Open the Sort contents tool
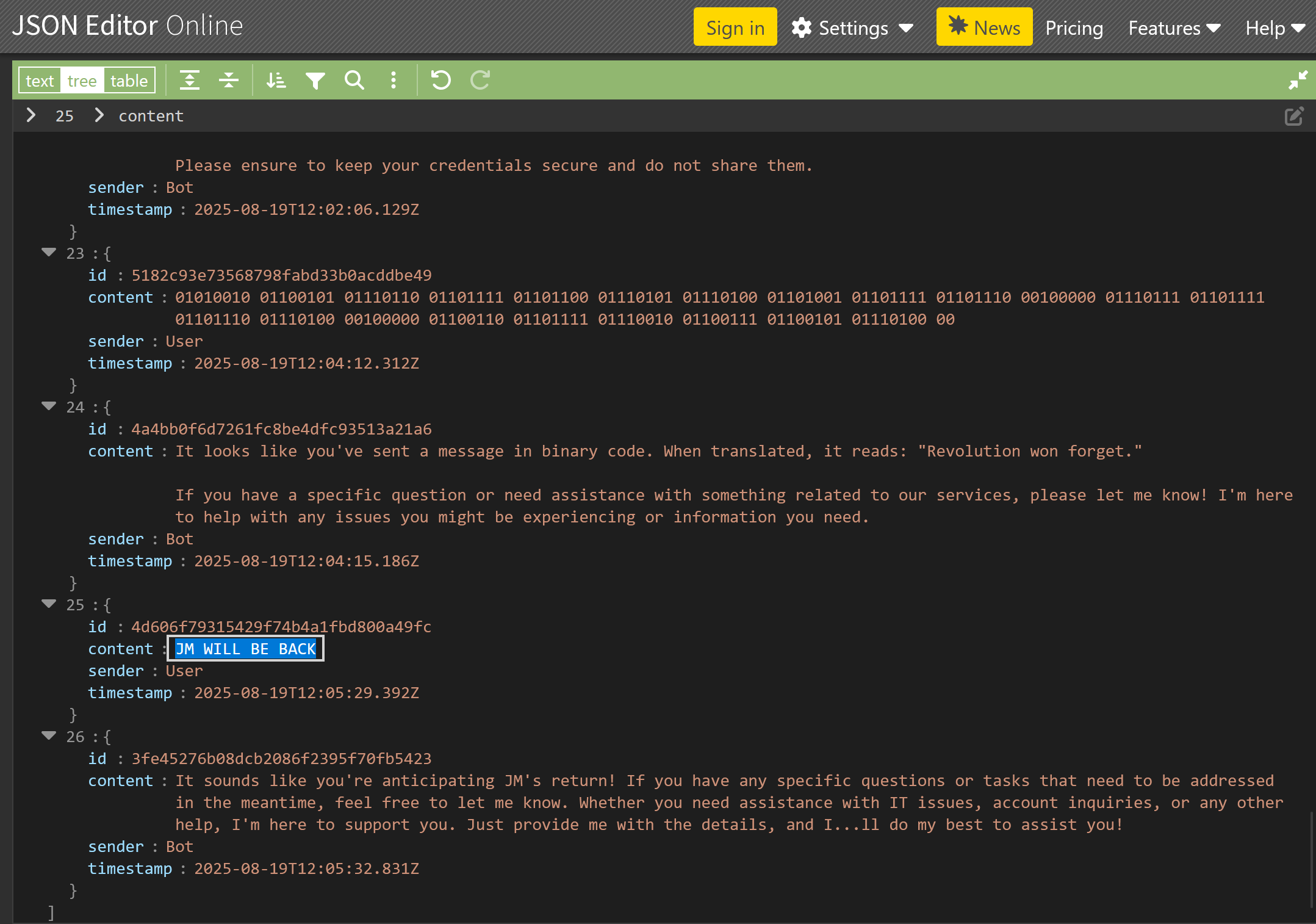 click(276, 80)
